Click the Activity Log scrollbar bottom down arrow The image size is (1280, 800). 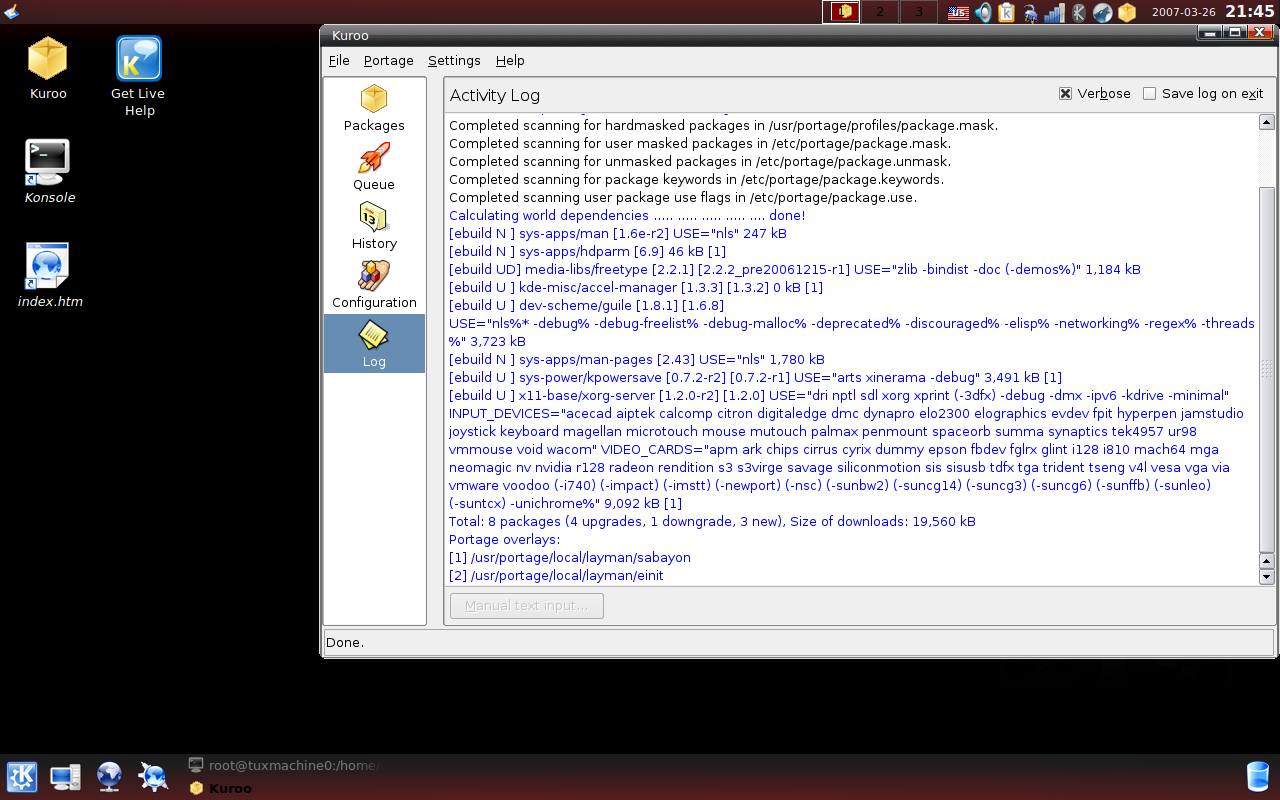[x=1267, y=577]
